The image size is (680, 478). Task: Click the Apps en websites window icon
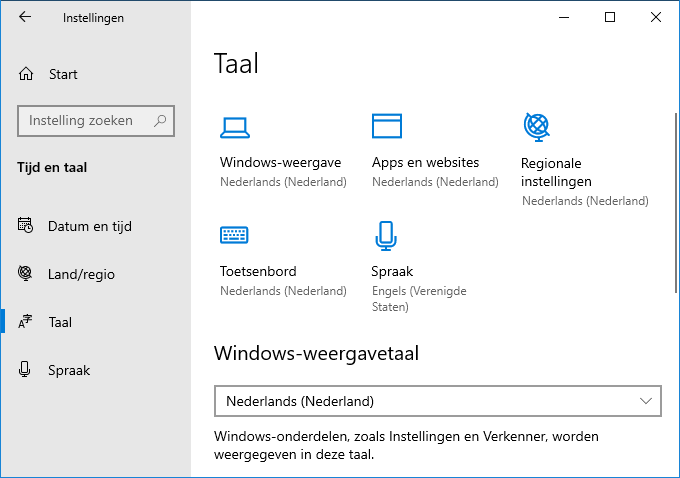[387, 126]
